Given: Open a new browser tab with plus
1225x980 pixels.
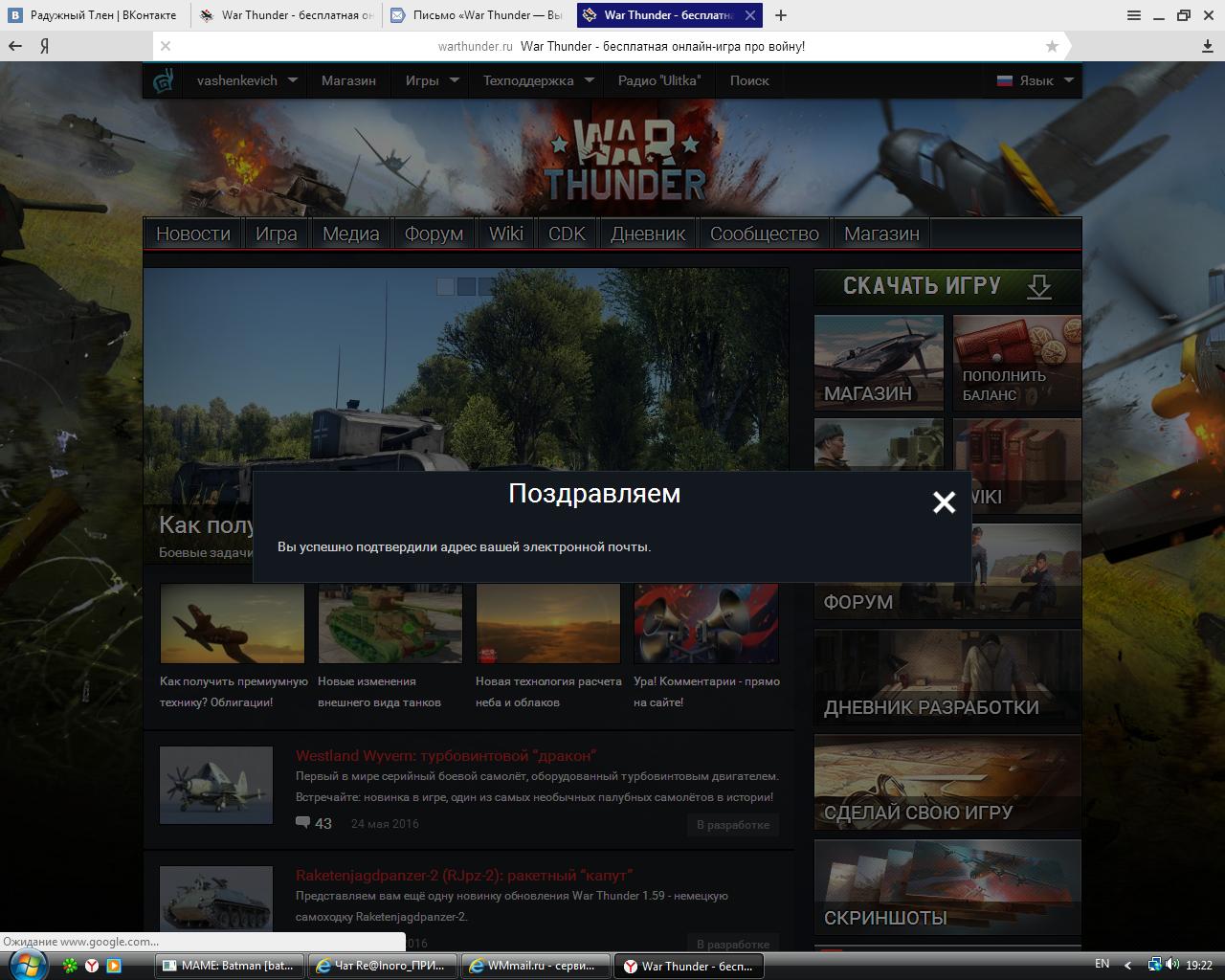Looking at the screenshot, I should (x=781, y=15).
